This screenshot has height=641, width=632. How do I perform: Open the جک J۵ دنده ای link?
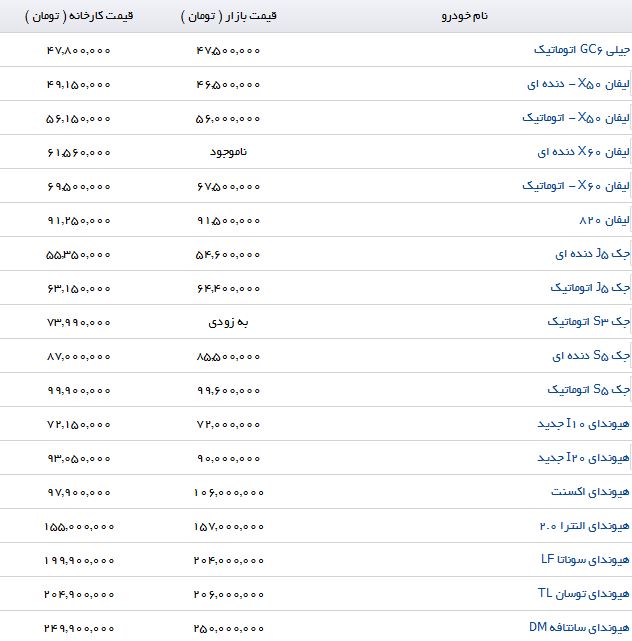(592, 254)
